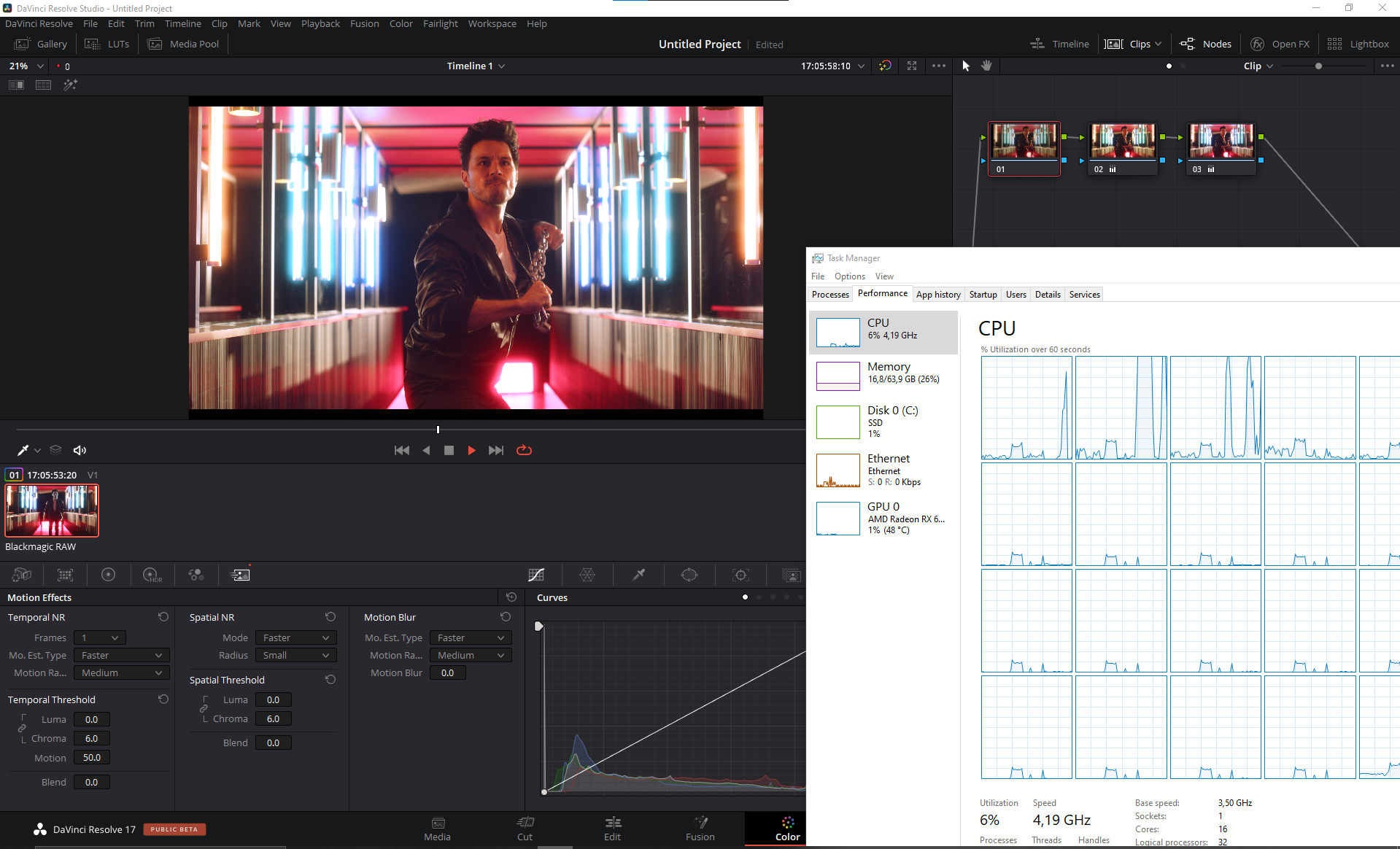Toggle enhanced viewer mode
Image resolution: width=1400 pixels, height=849 pixels.
point(912,66)
